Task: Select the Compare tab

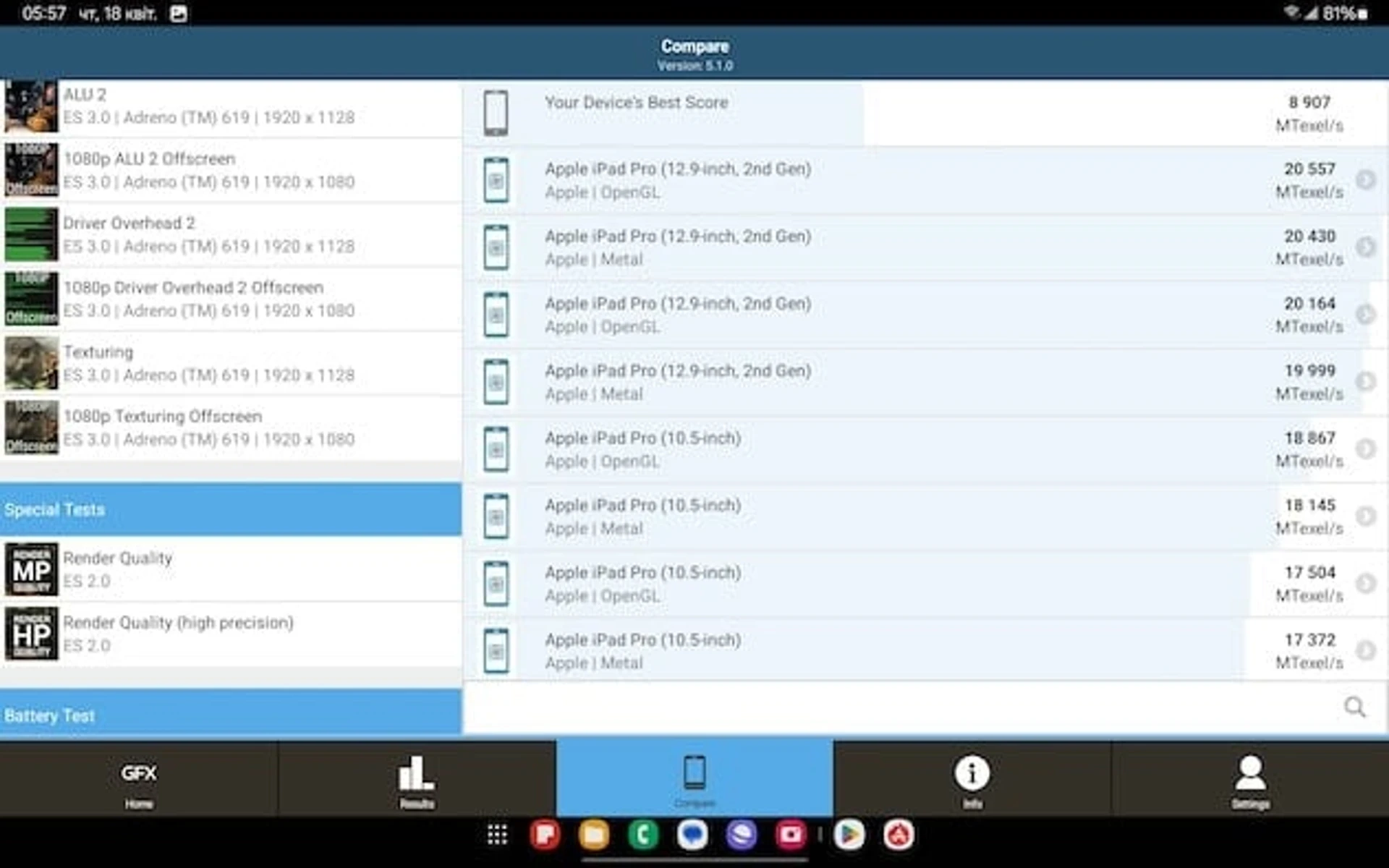Action: 694,779
